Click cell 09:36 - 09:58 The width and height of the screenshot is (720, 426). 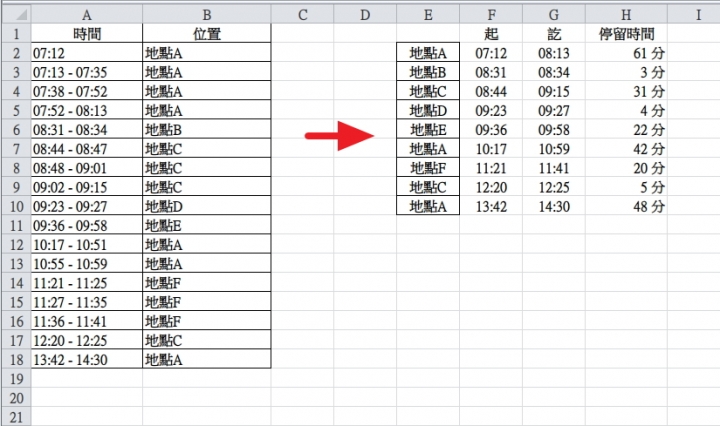(x=87, y=225)
